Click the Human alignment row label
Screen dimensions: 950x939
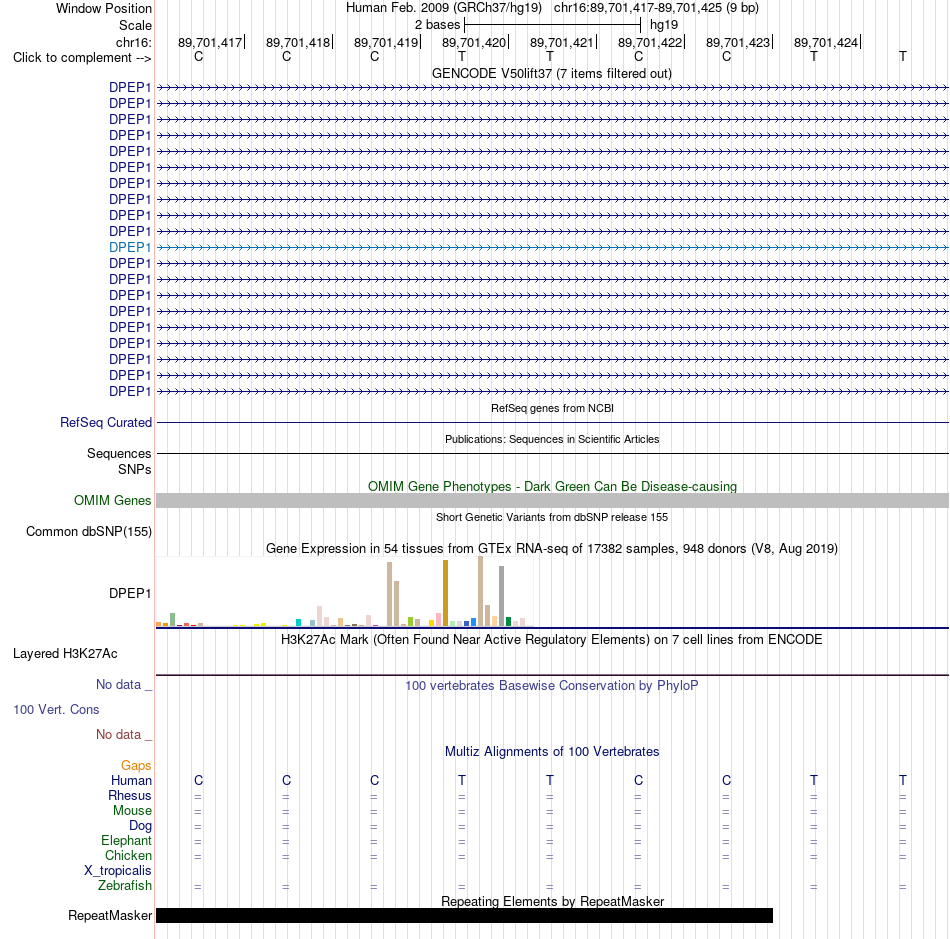click(131, 780)
